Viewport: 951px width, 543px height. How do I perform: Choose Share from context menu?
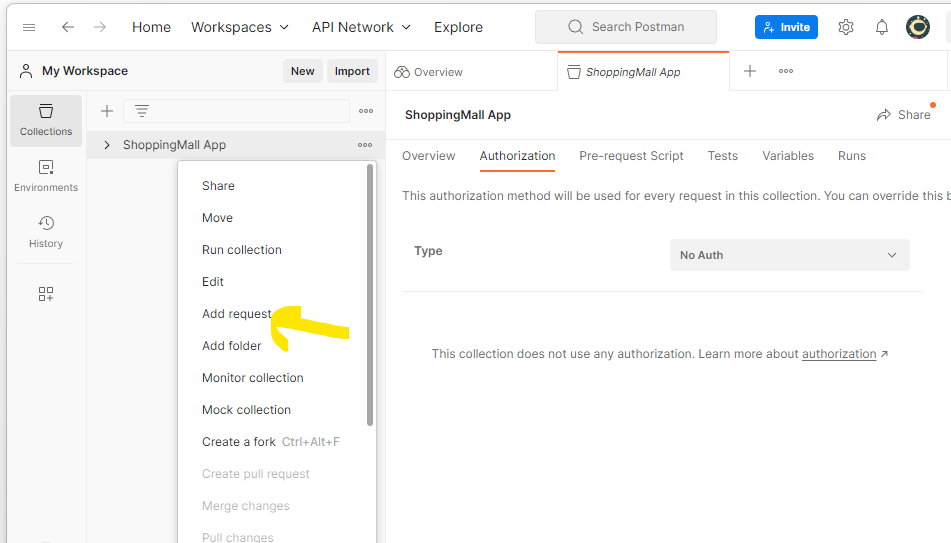pyautogui.click(x=218, y=186)
